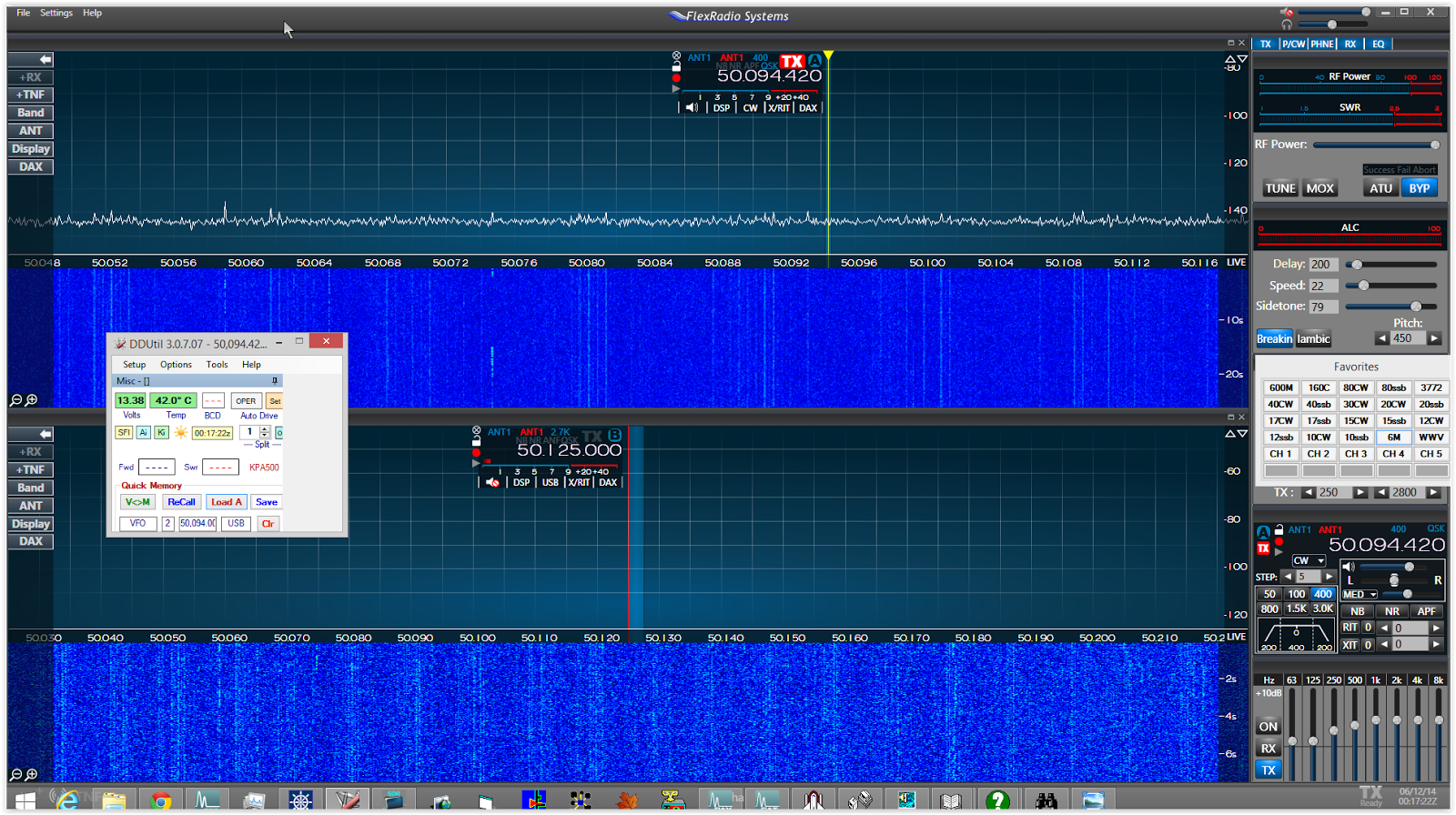Click the TX indicator on slice A flag

793,61
